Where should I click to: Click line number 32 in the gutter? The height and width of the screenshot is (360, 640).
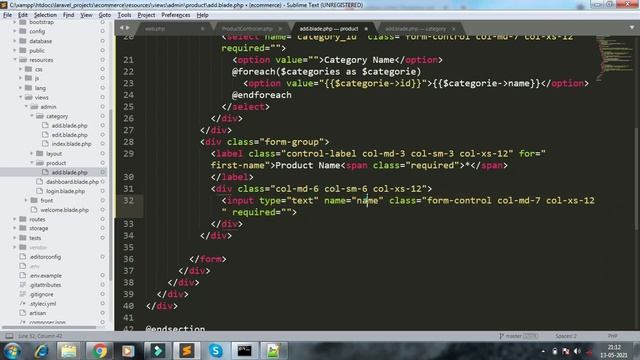(x=129, y=200)
